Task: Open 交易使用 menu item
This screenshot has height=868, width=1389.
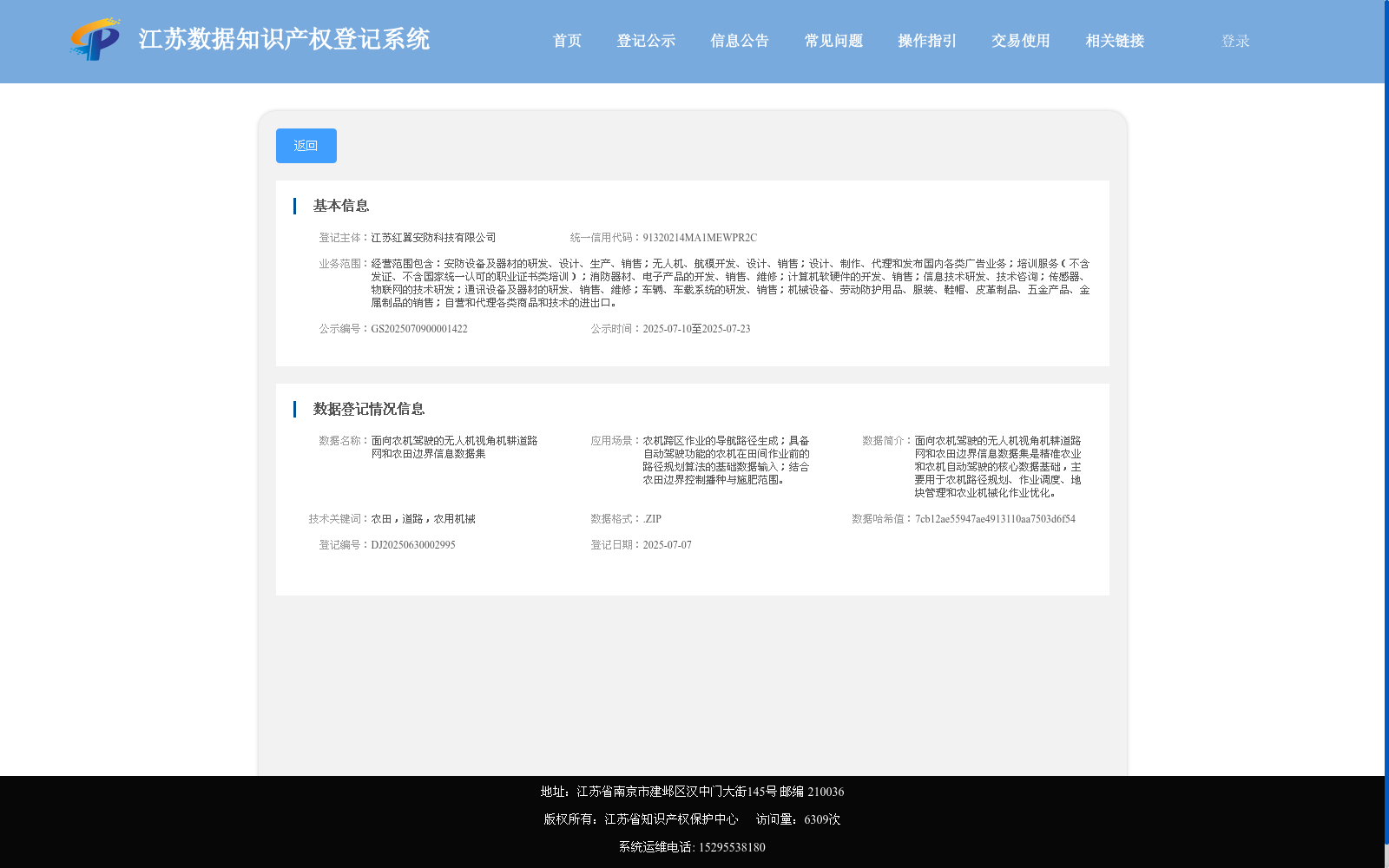Action: point(1021,41)
